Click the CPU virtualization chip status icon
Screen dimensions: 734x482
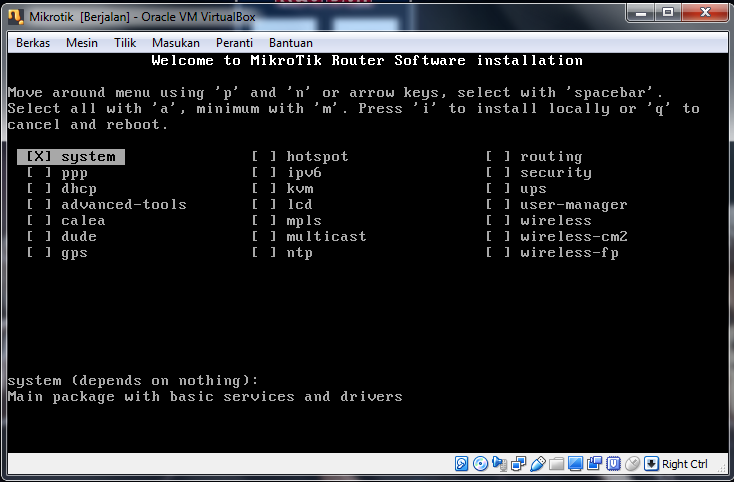[x=613, y=464]
